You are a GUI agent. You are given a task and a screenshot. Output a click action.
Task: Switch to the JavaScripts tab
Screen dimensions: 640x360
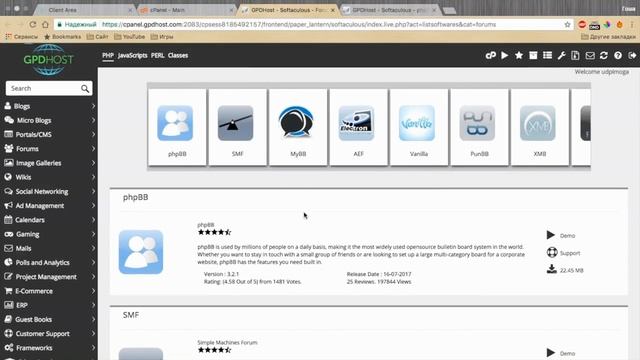point(132,56)
